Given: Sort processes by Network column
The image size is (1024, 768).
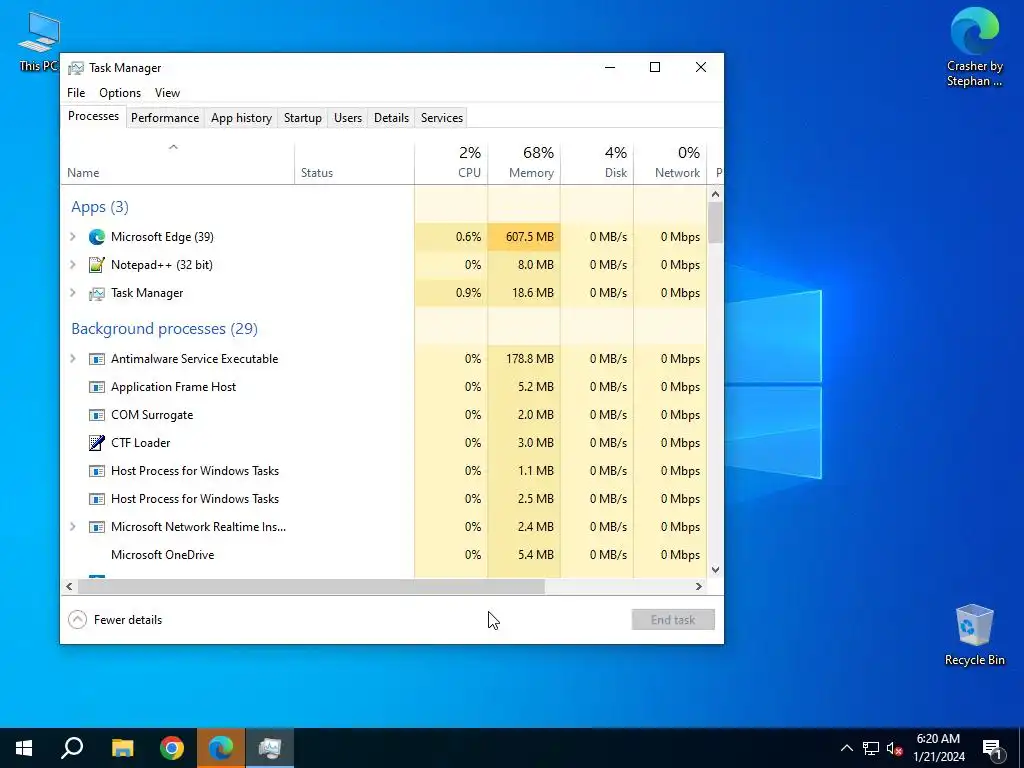Looking at the screenshot, I should point(670,163).
